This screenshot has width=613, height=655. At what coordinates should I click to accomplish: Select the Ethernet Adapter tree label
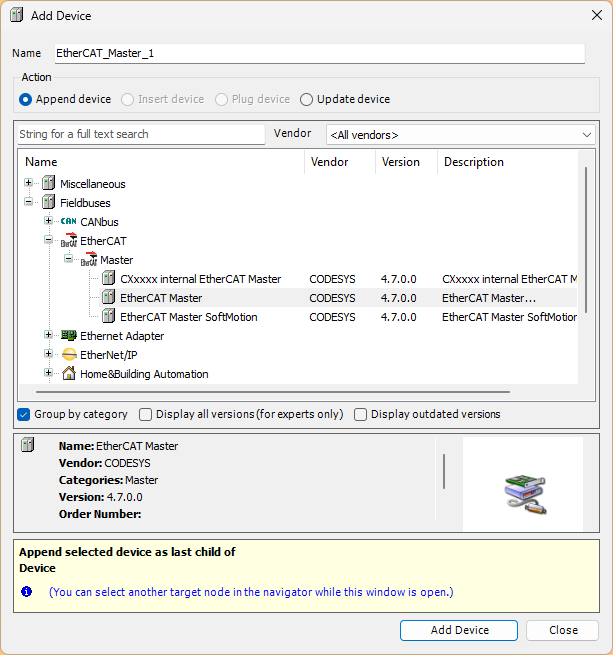tap(122, 336)
